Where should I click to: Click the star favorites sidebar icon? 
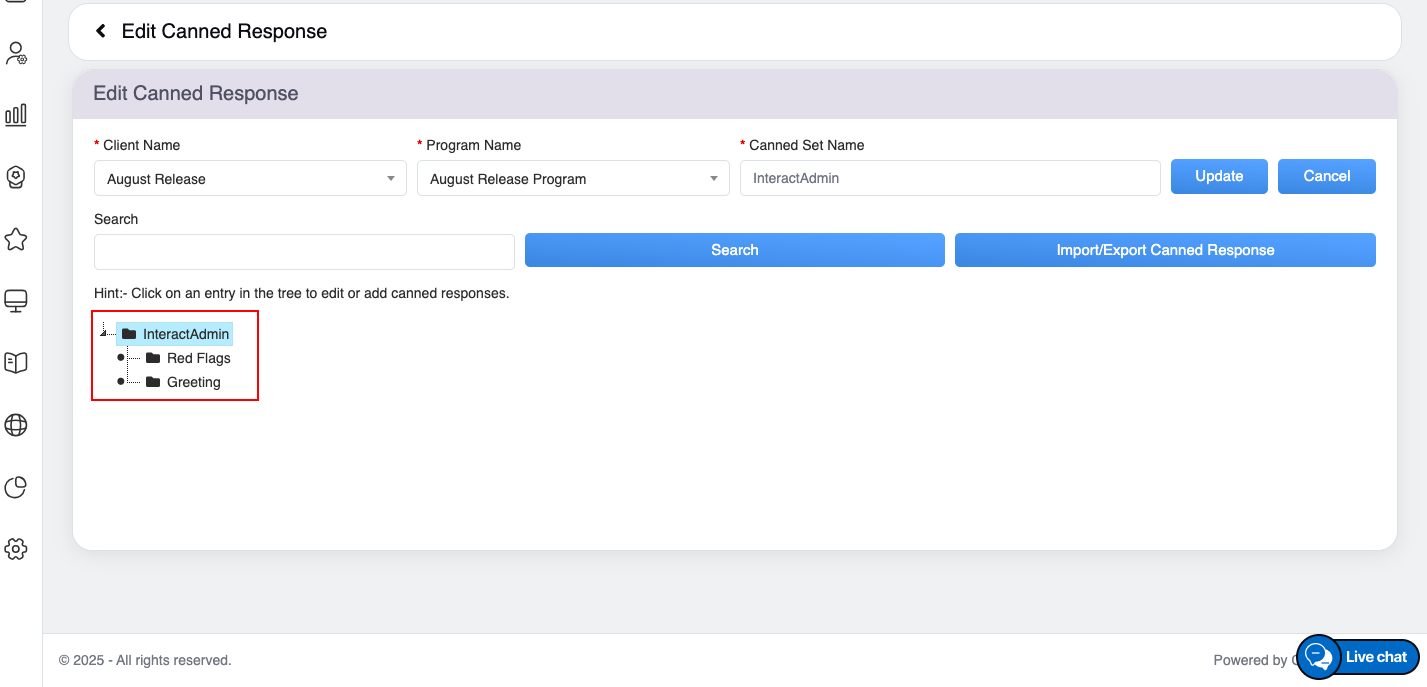pyautogui.click(x=16, y=239)
